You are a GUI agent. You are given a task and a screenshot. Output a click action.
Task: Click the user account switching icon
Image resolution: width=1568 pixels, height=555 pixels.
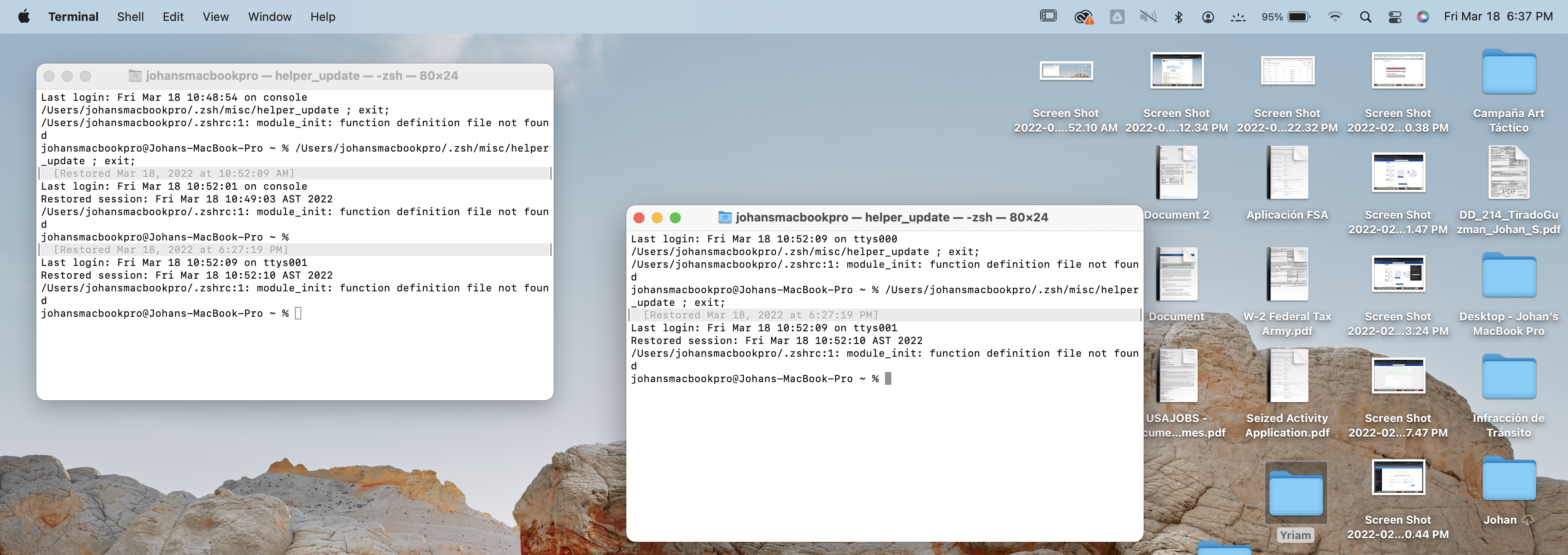click(x=1208, y=17)
